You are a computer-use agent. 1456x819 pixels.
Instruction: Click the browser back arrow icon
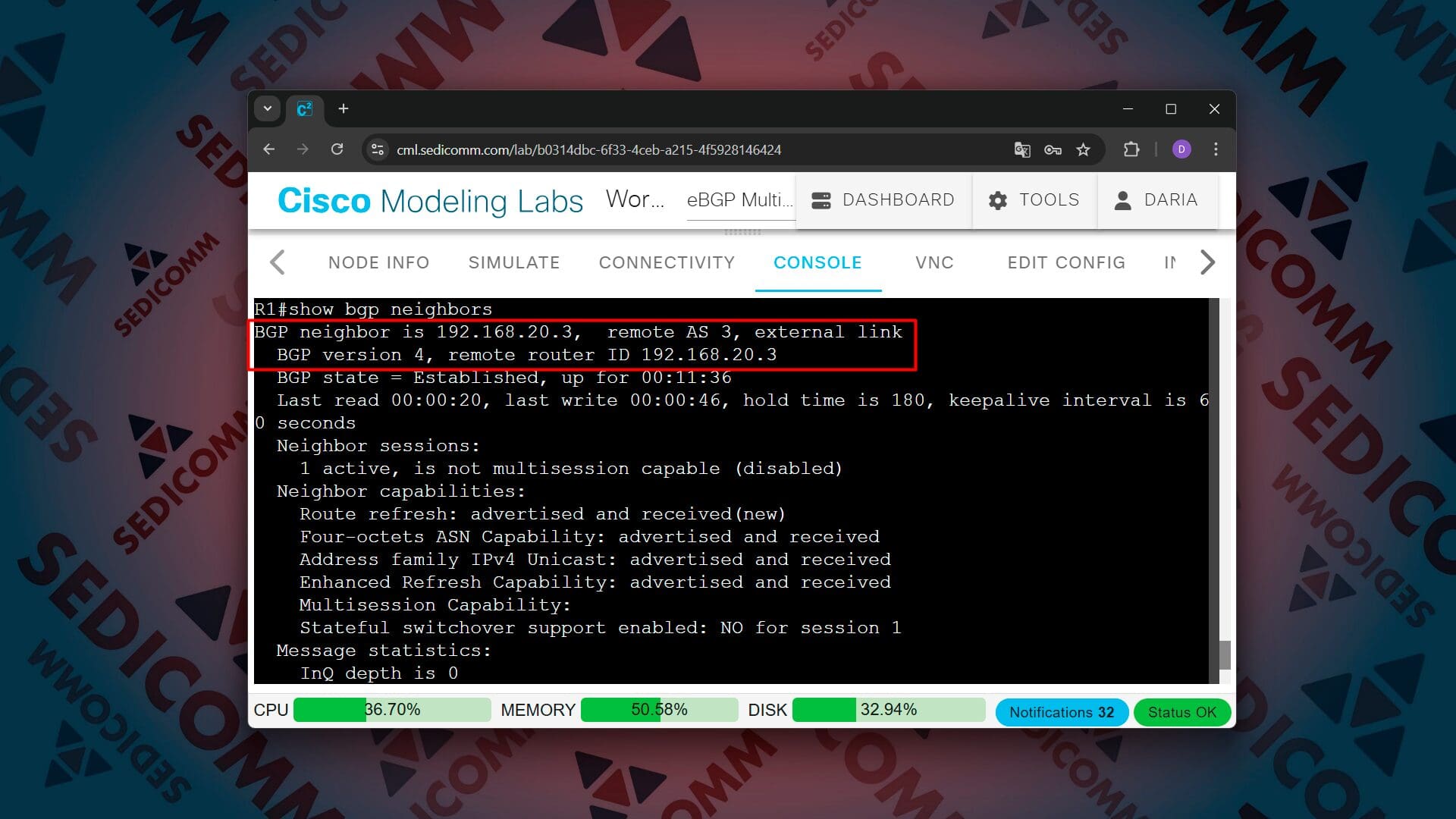coord(269,149)
